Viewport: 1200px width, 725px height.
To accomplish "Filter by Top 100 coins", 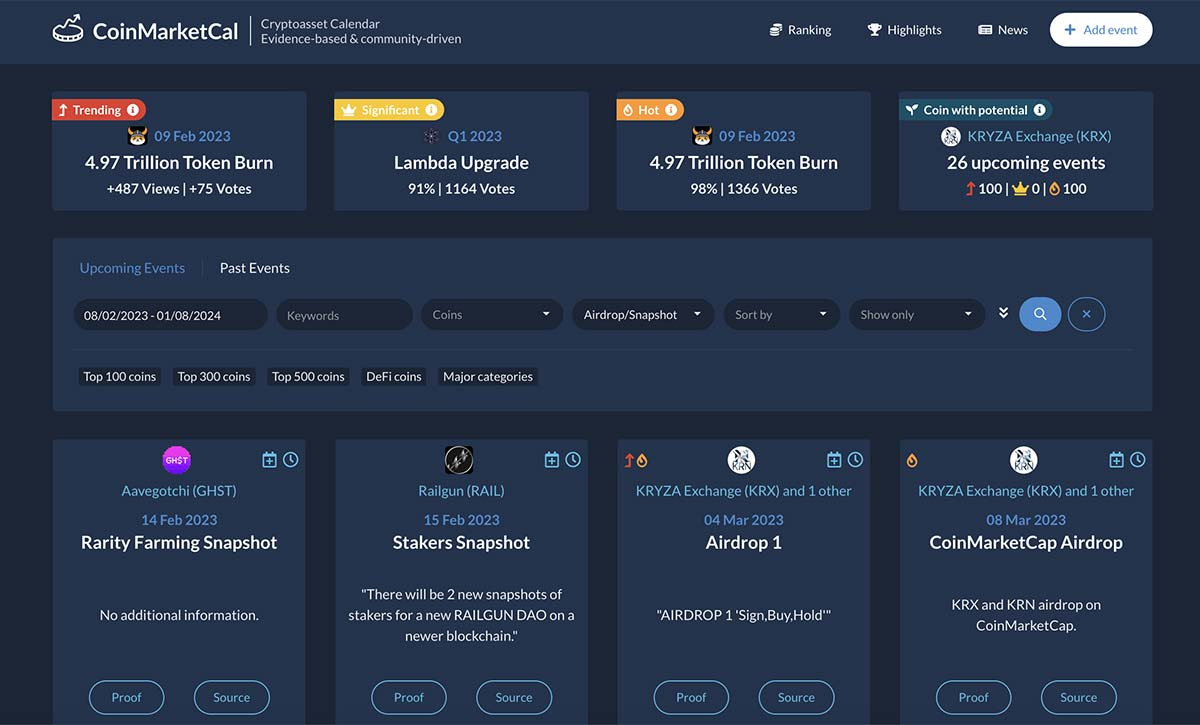I will (120, 377).
